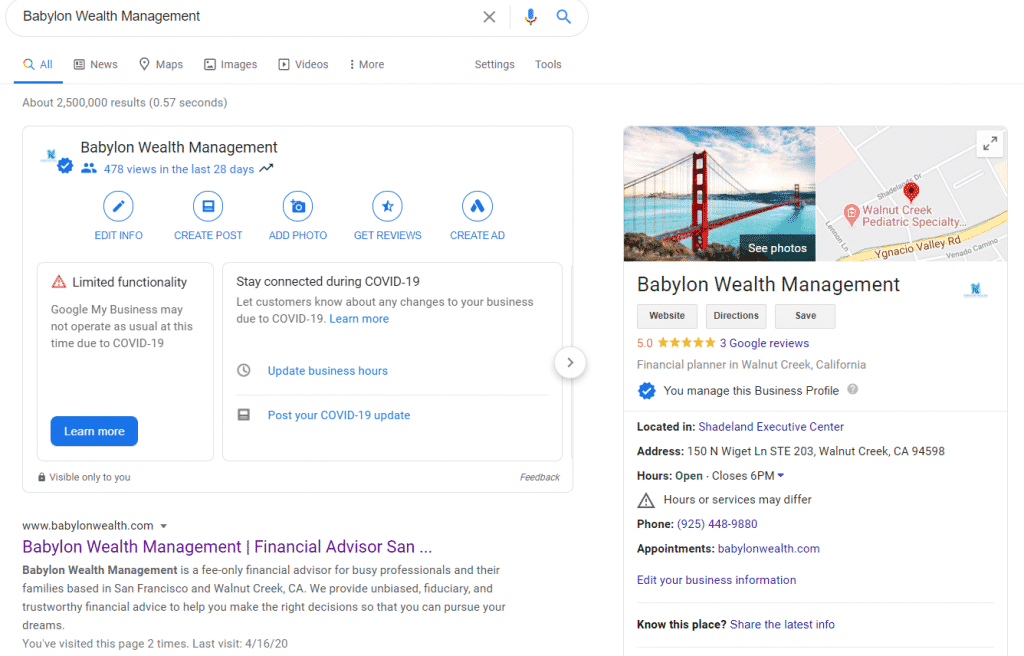
Task: Switch to the News tab
Action: click(96, 65)
